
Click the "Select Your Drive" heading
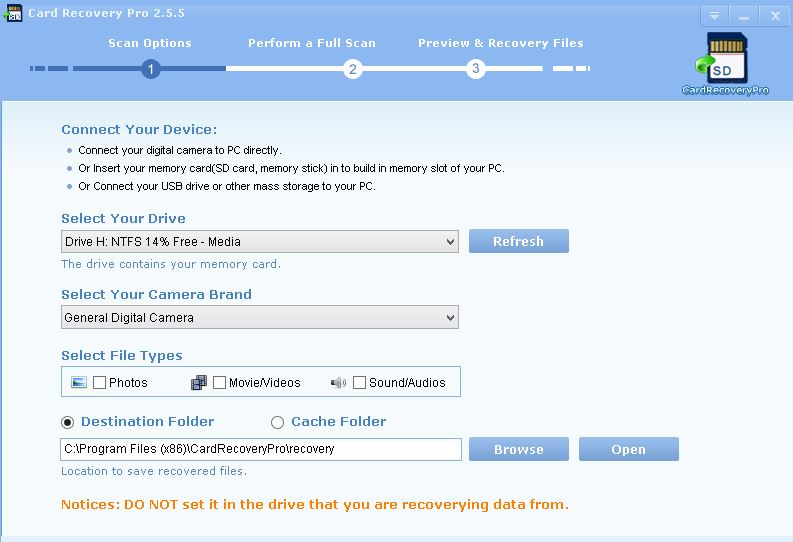point(123,218)
